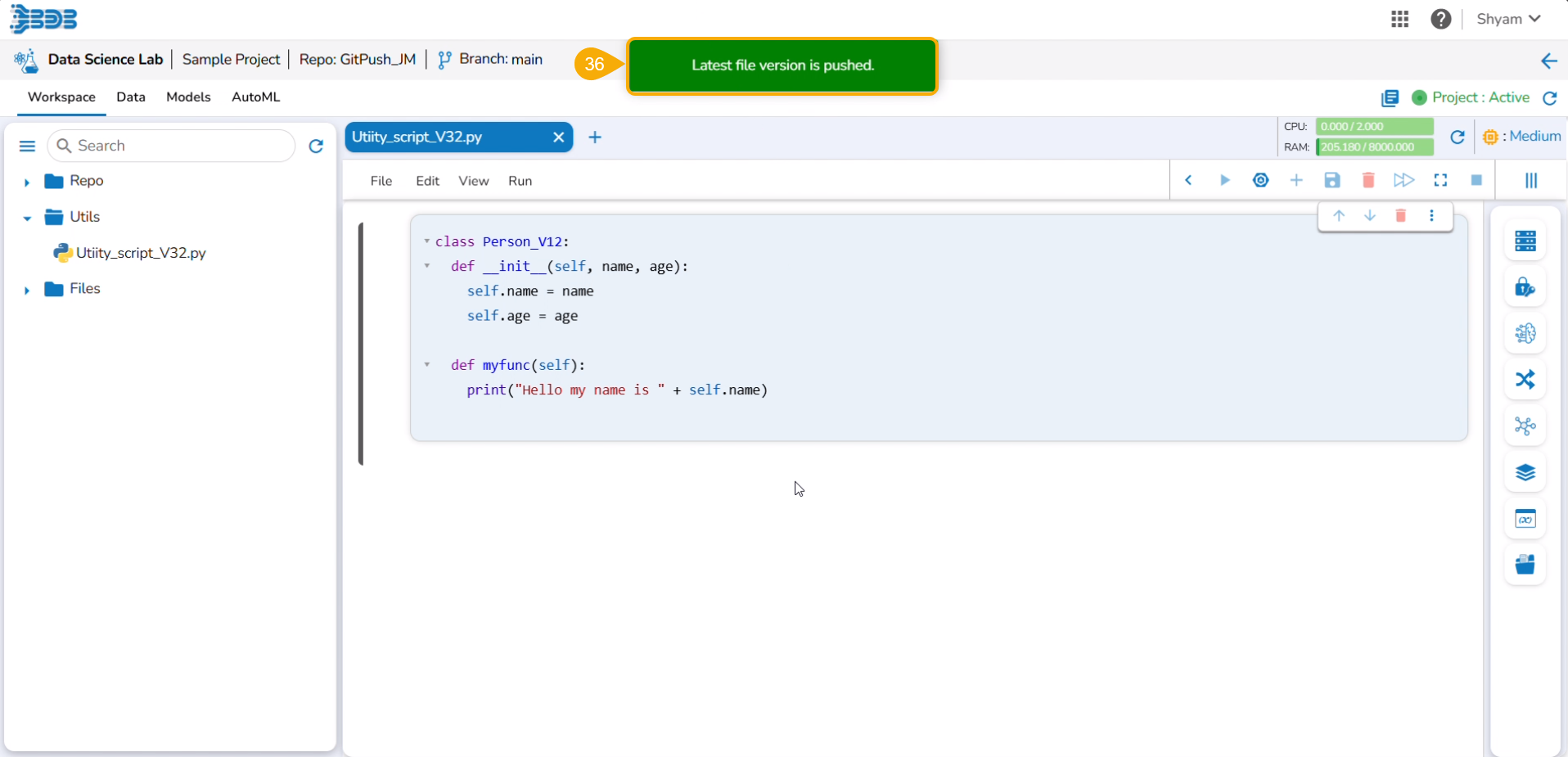
Task: Open the Shyam user dropdown
Action: (x=1508, y=19)
